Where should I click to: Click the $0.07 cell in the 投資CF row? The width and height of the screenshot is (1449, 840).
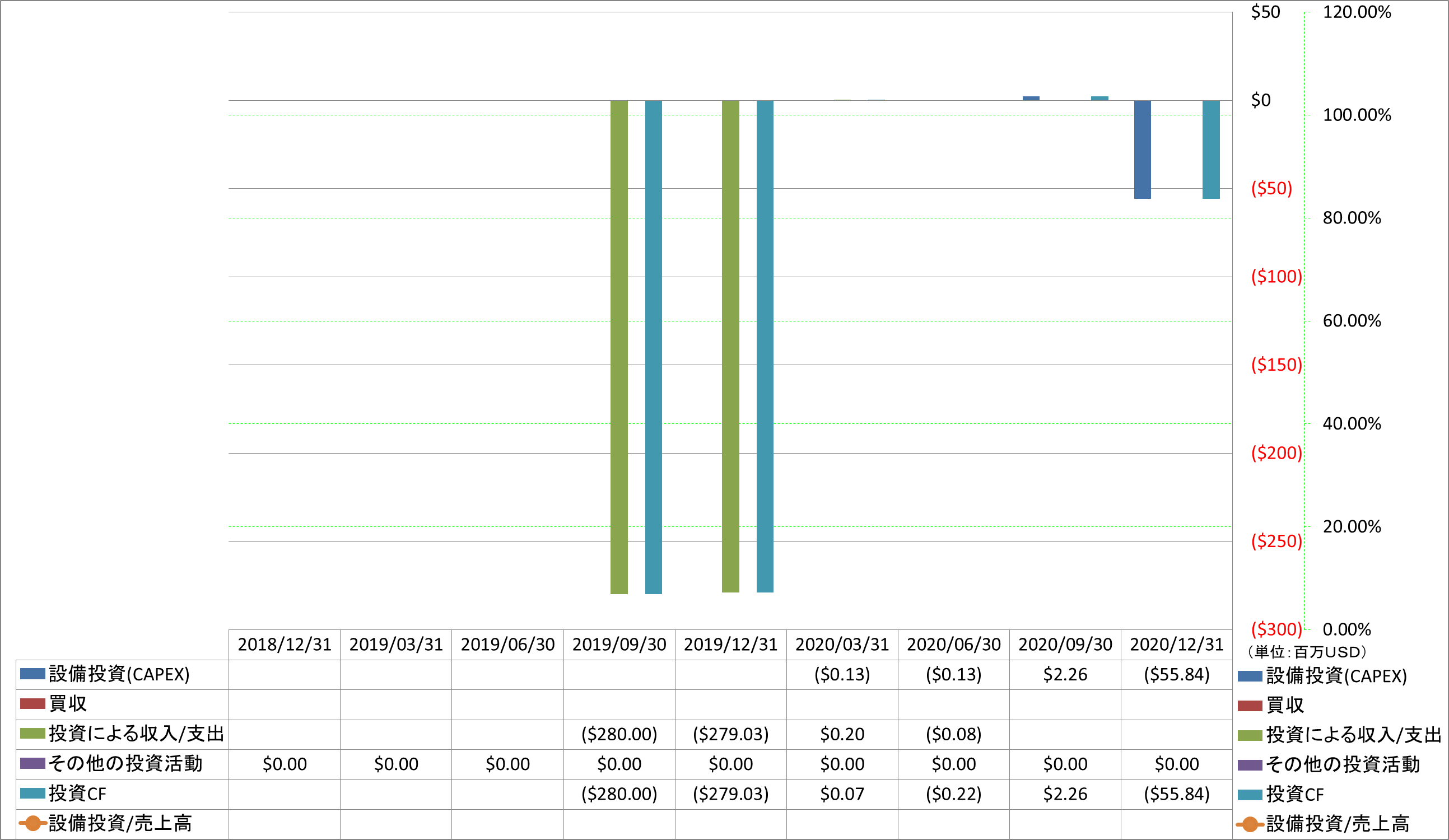842,794
